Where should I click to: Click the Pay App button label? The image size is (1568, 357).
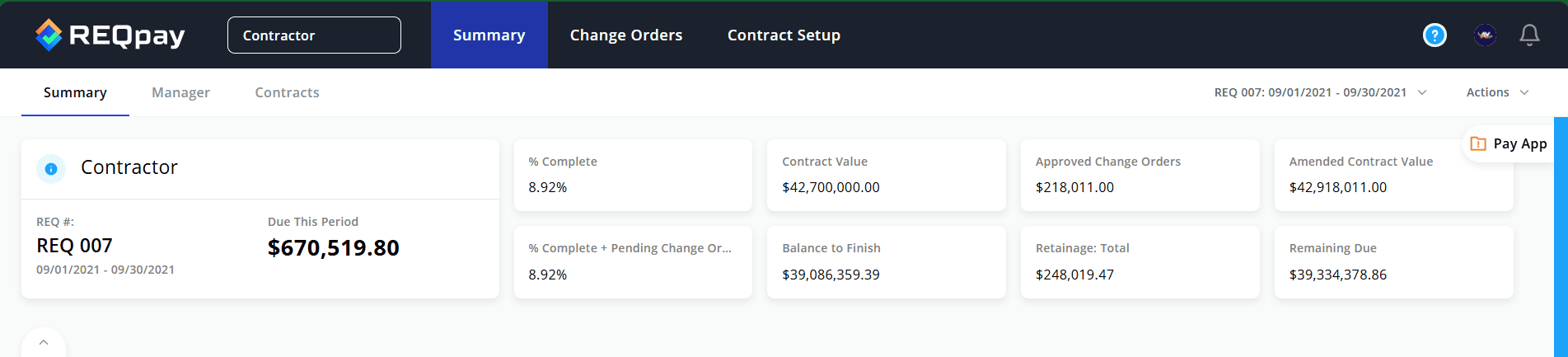[x=1519, y=143]
